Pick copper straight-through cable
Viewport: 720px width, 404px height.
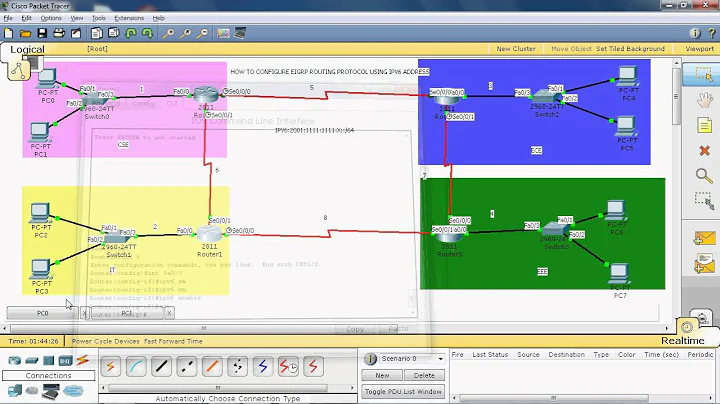click(161, 366)
